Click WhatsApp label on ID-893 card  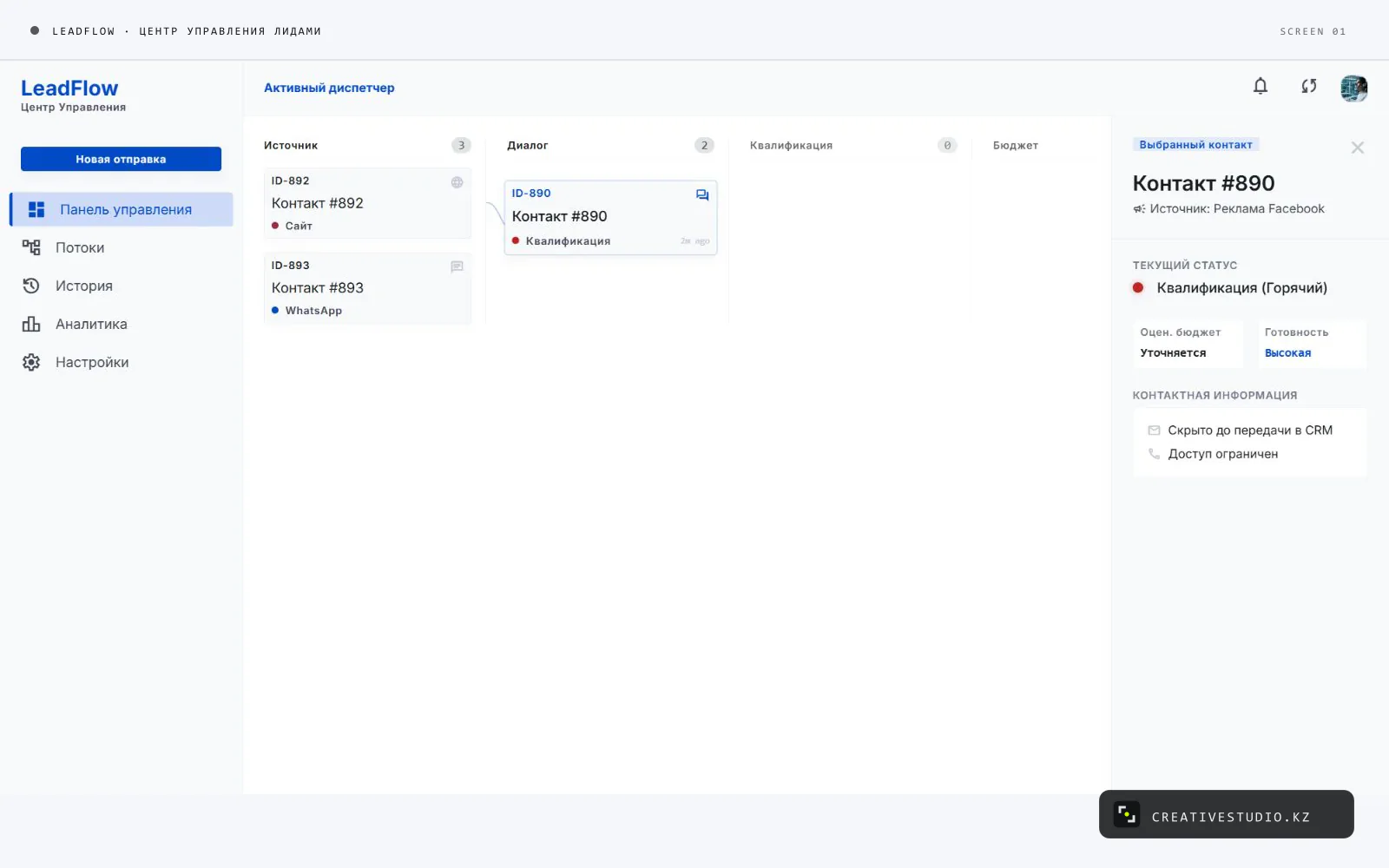313,311
